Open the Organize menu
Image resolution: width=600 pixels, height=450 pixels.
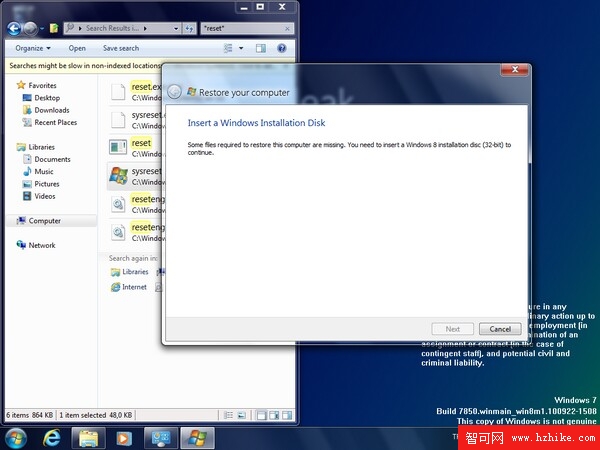pos(33,48)
